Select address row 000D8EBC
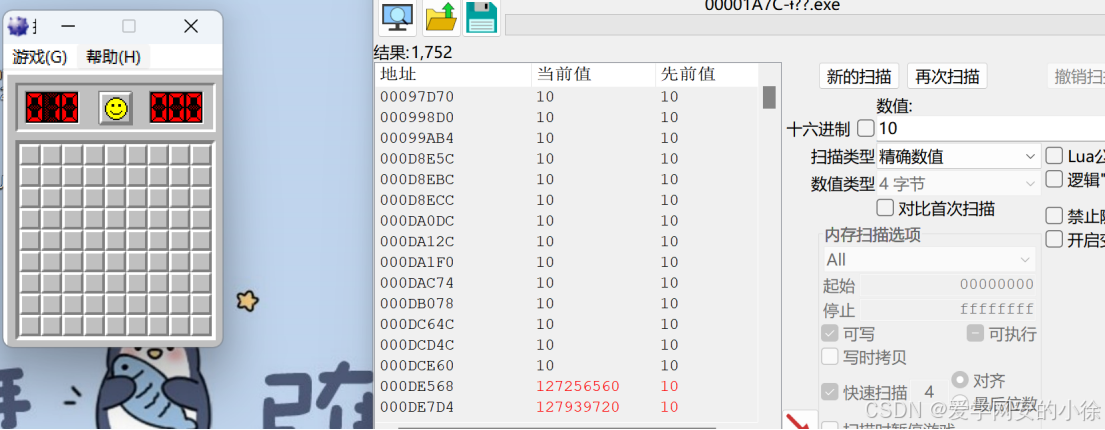This screenshot has height=430, width=1105. 567,179
